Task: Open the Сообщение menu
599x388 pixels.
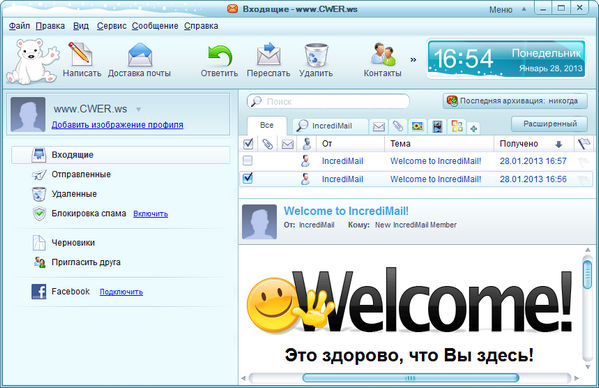Action: 155,26
